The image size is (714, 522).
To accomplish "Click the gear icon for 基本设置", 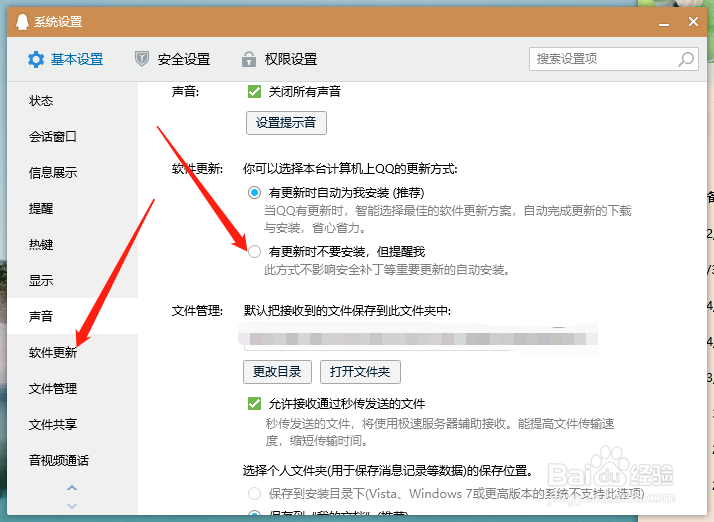I will [x=36, y=59].
